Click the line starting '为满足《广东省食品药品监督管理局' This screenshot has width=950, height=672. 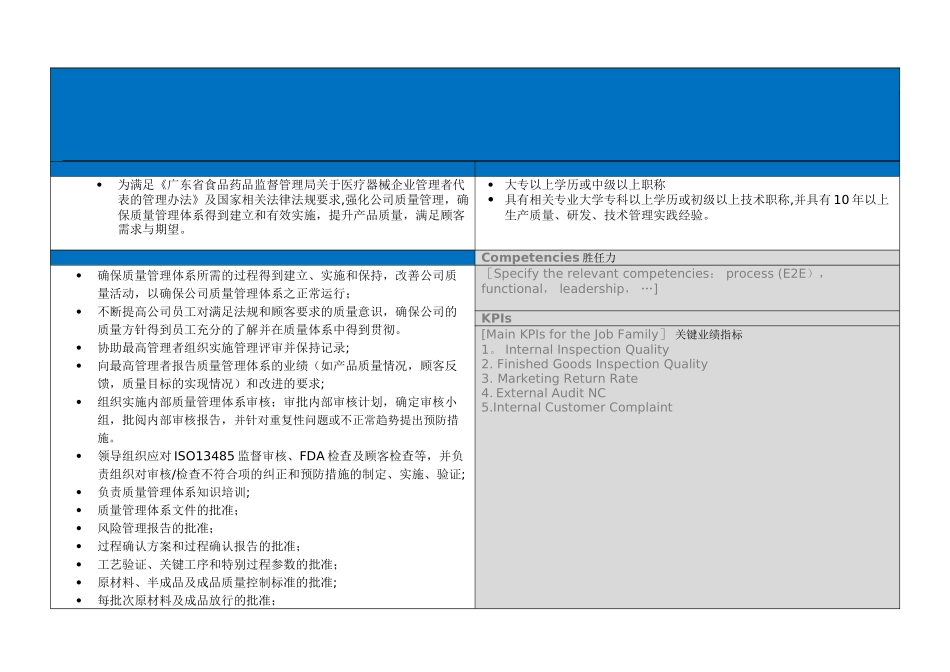(x=291, y=185)
